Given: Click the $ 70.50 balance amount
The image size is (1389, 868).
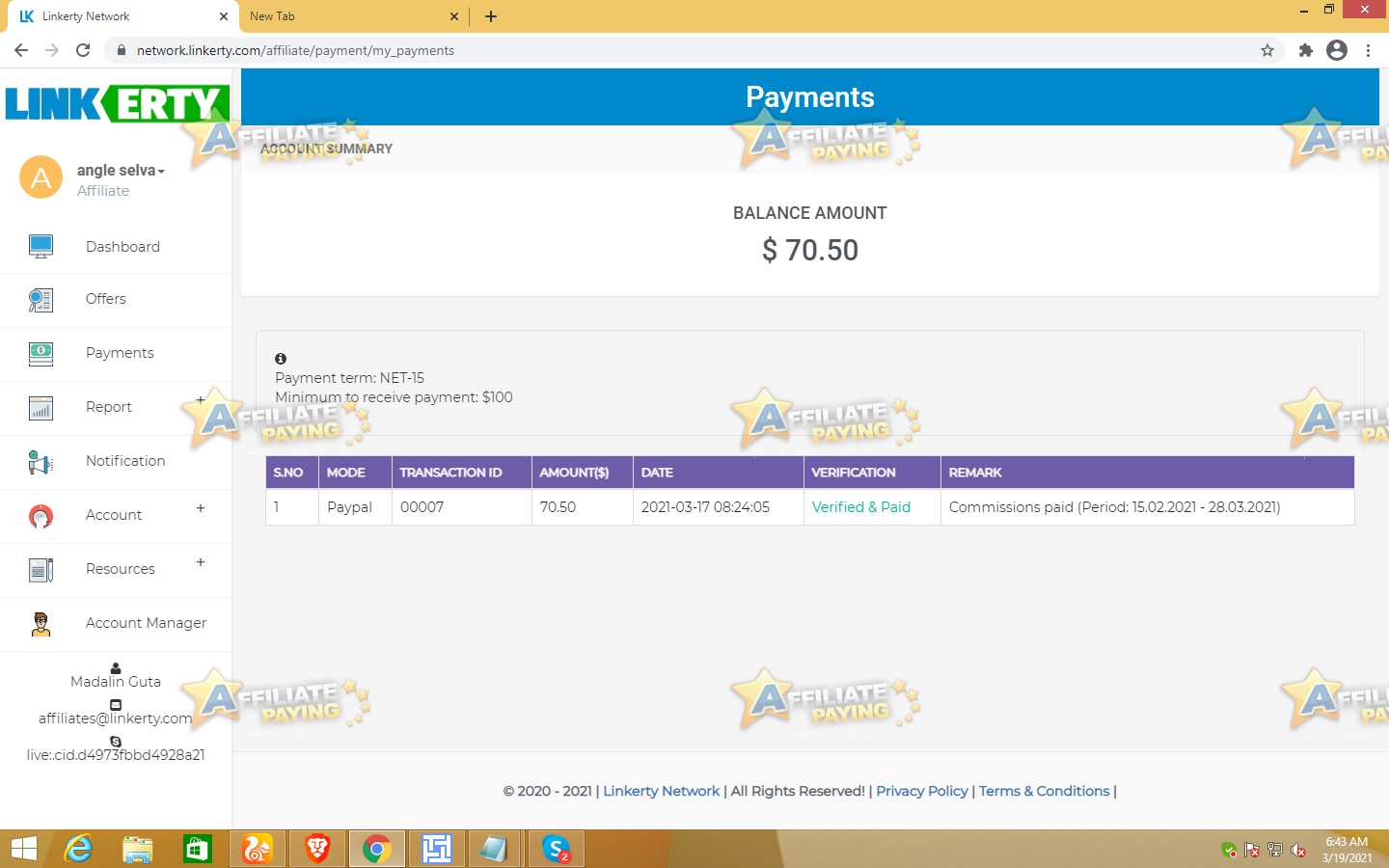Looking at the screenshot, I should pos(810,251).
